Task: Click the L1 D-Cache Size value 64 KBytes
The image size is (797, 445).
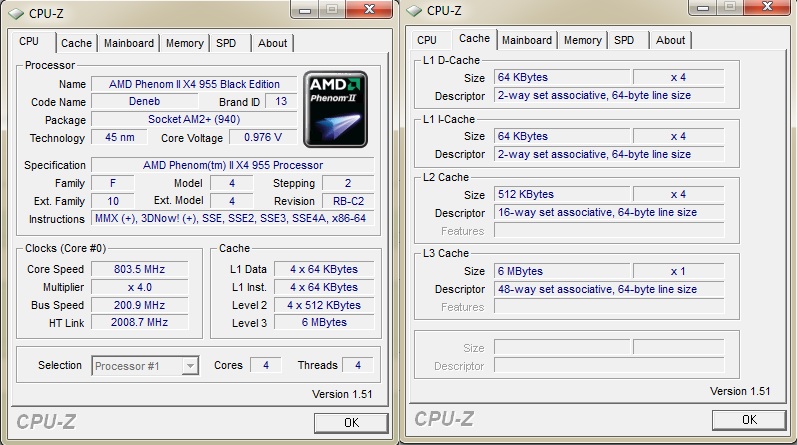Action: coord(562,77)
